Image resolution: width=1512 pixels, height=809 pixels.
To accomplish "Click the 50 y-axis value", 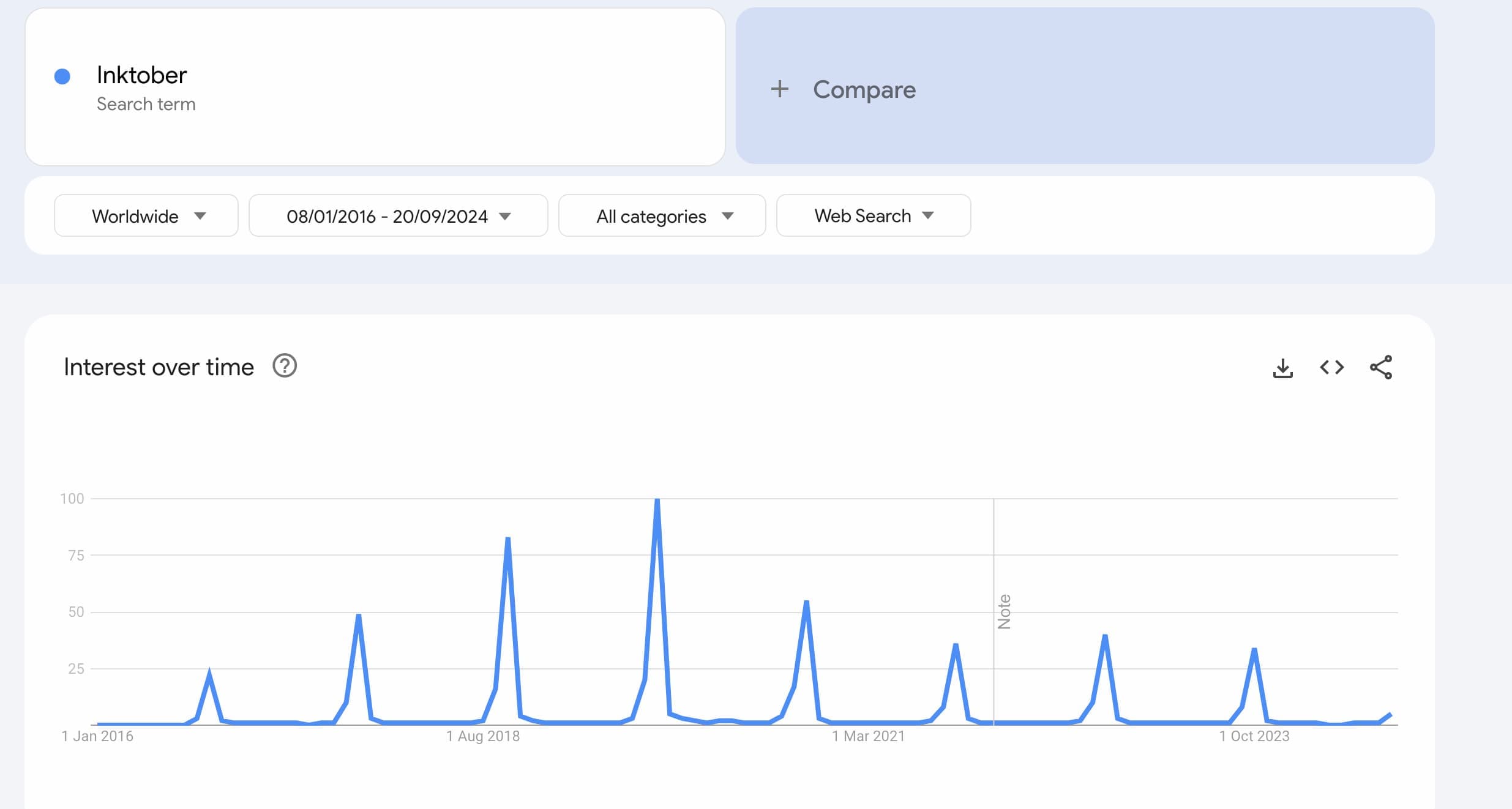I will [x=76, y=612].
